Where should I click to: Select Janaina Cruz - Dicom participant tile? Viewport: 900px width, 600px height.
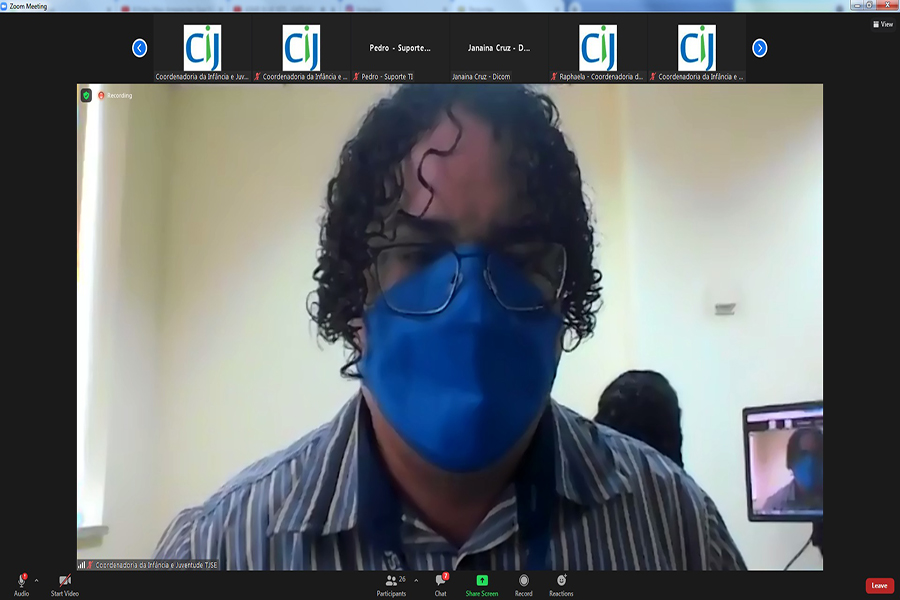pyautogui.click(x=499, y=48)
